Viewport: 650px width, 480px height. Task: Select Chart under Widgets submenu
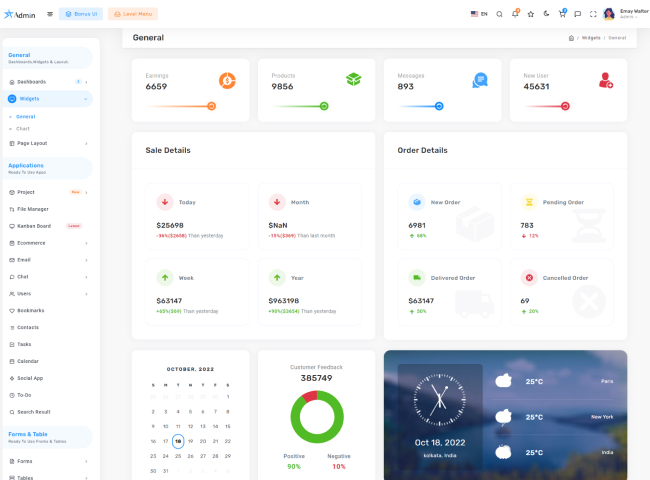pyautogui.click(x=23, y=129)
